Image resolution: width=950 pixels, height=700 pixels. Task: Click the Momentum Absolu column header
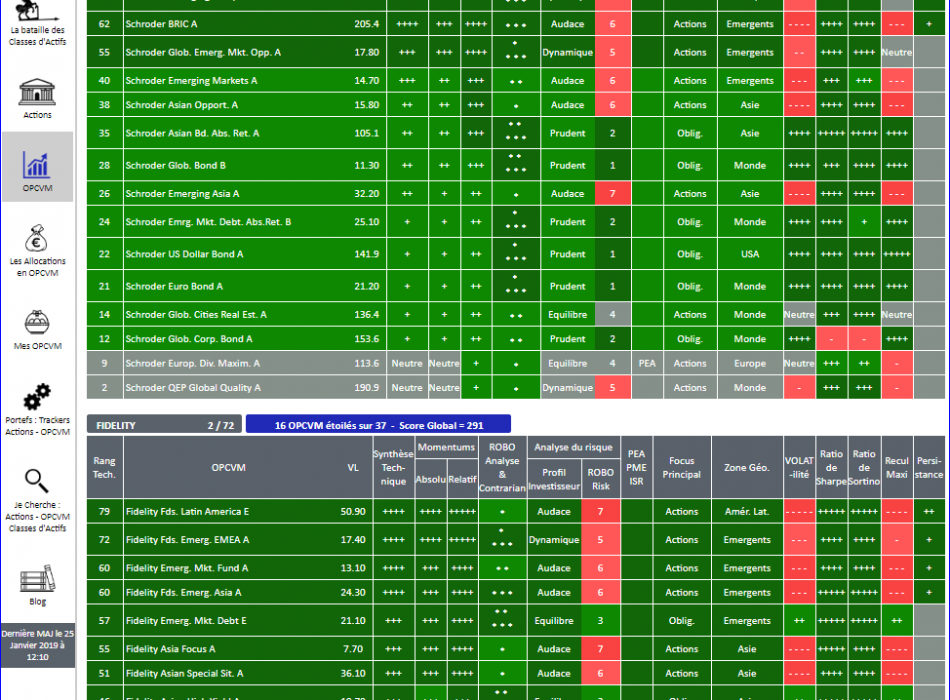[x=431, y=479]
